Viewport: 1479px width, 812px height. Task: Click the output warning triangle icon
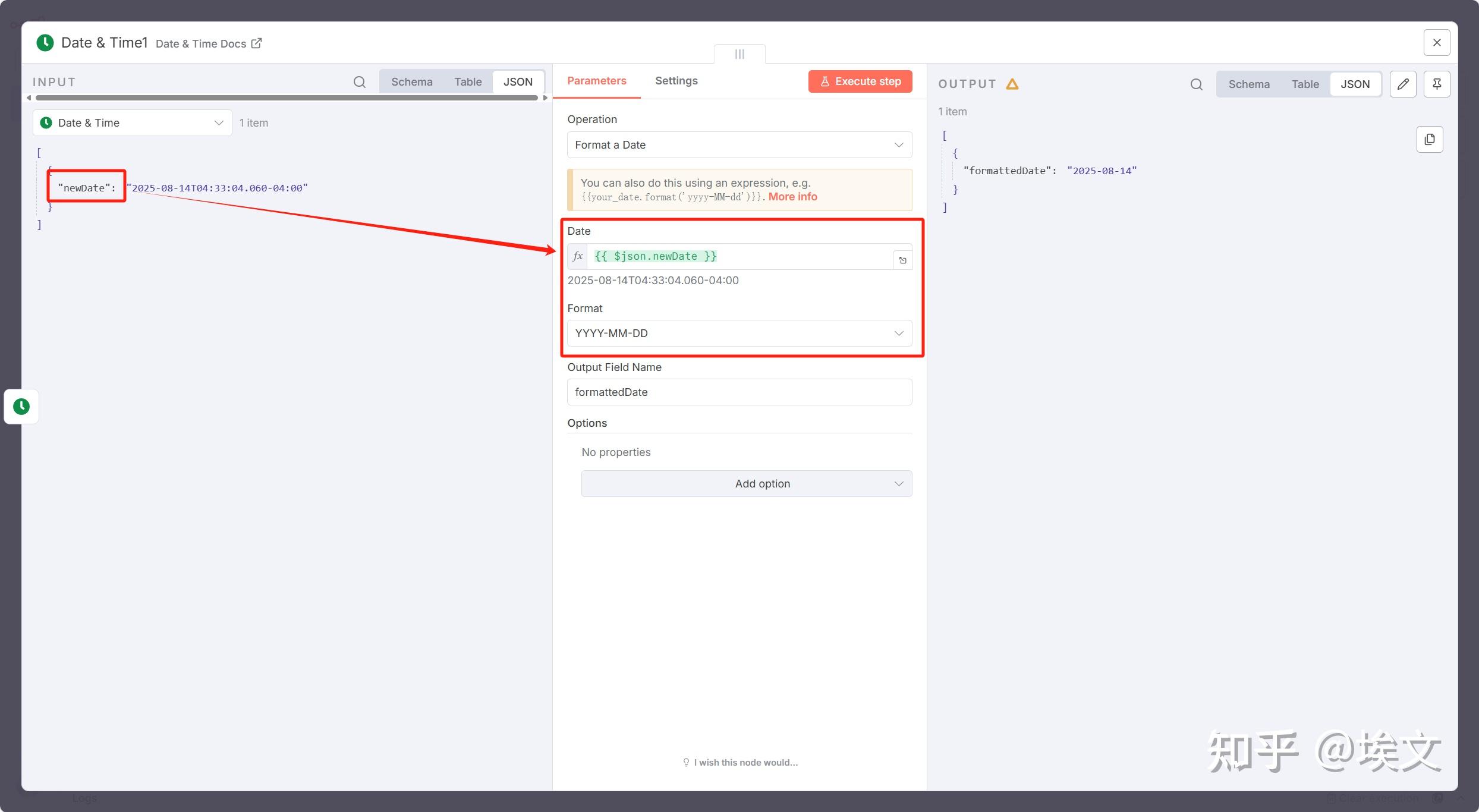click(x=1012, y=84)
